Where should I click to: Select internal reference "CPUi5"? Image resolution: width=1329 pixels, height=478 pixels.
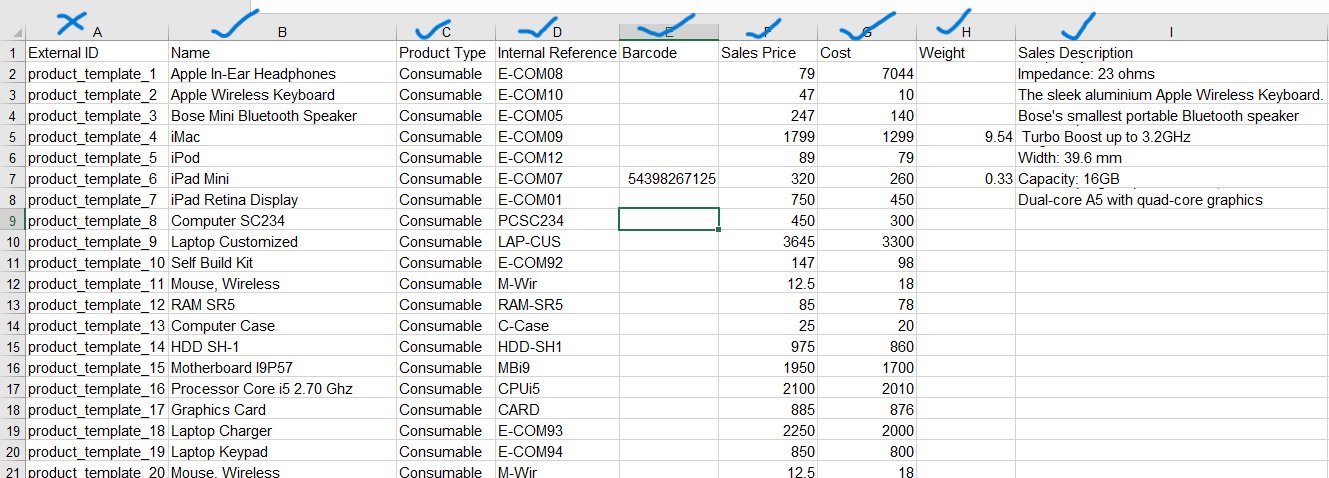(x=557, y=389)
